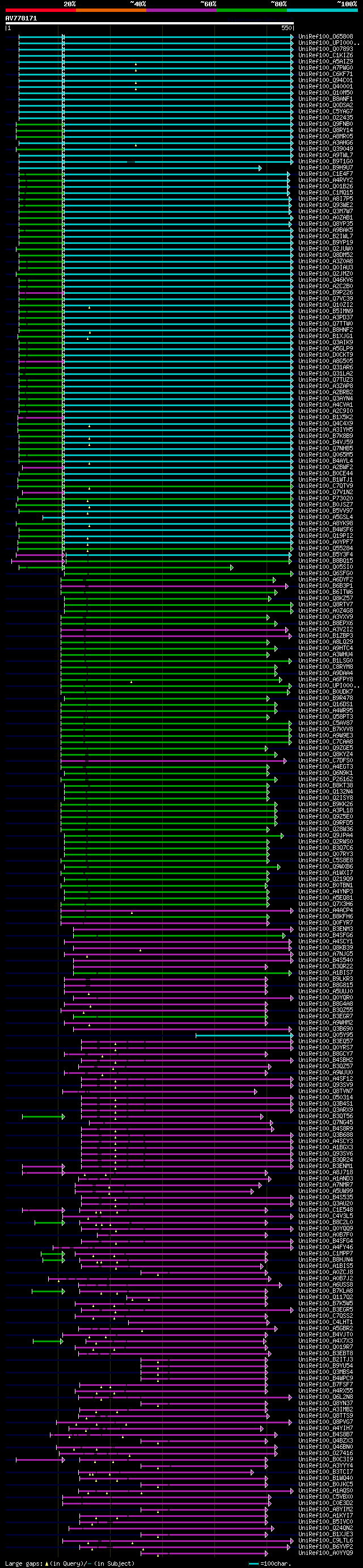Select the UniRef100_C5YAG7 label
363x1568 pixels.
(325, 111)
